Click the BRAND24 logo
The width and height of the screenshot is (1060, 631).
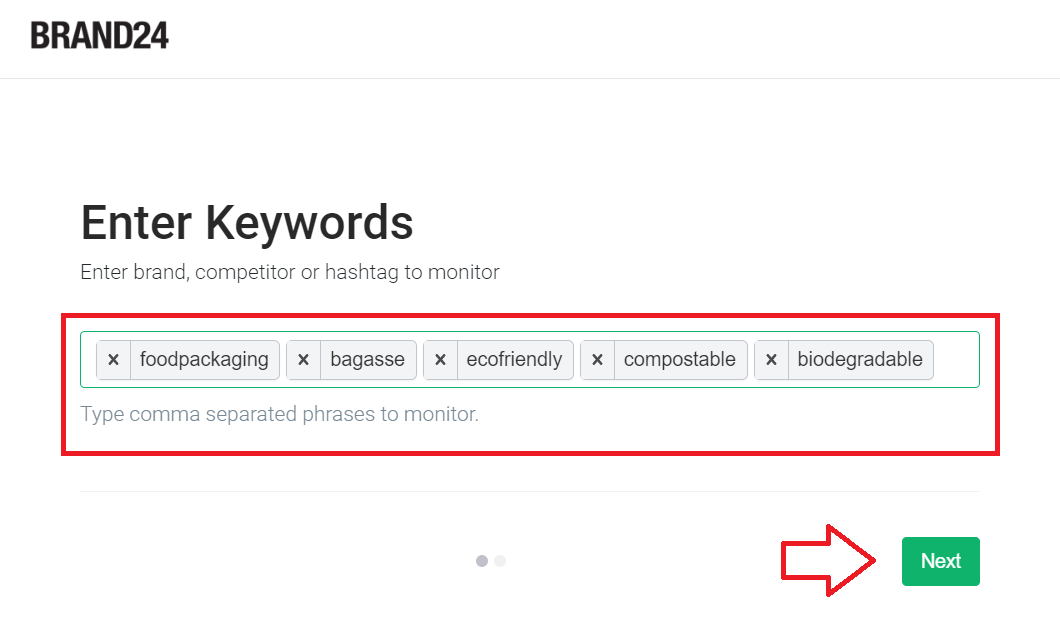pyautogui.click(x=99, y=35)
